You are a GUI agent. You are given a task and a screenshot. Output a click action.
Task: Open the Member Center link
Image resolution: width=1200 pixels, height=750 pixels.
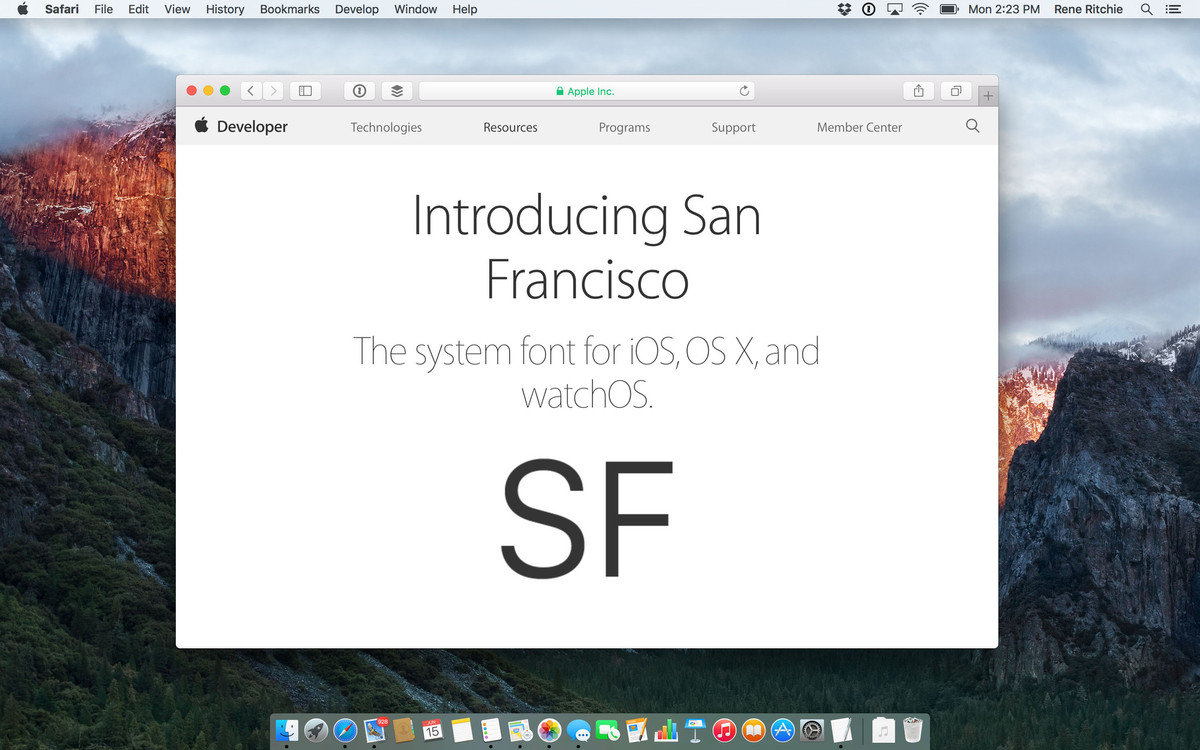(859, 127)
